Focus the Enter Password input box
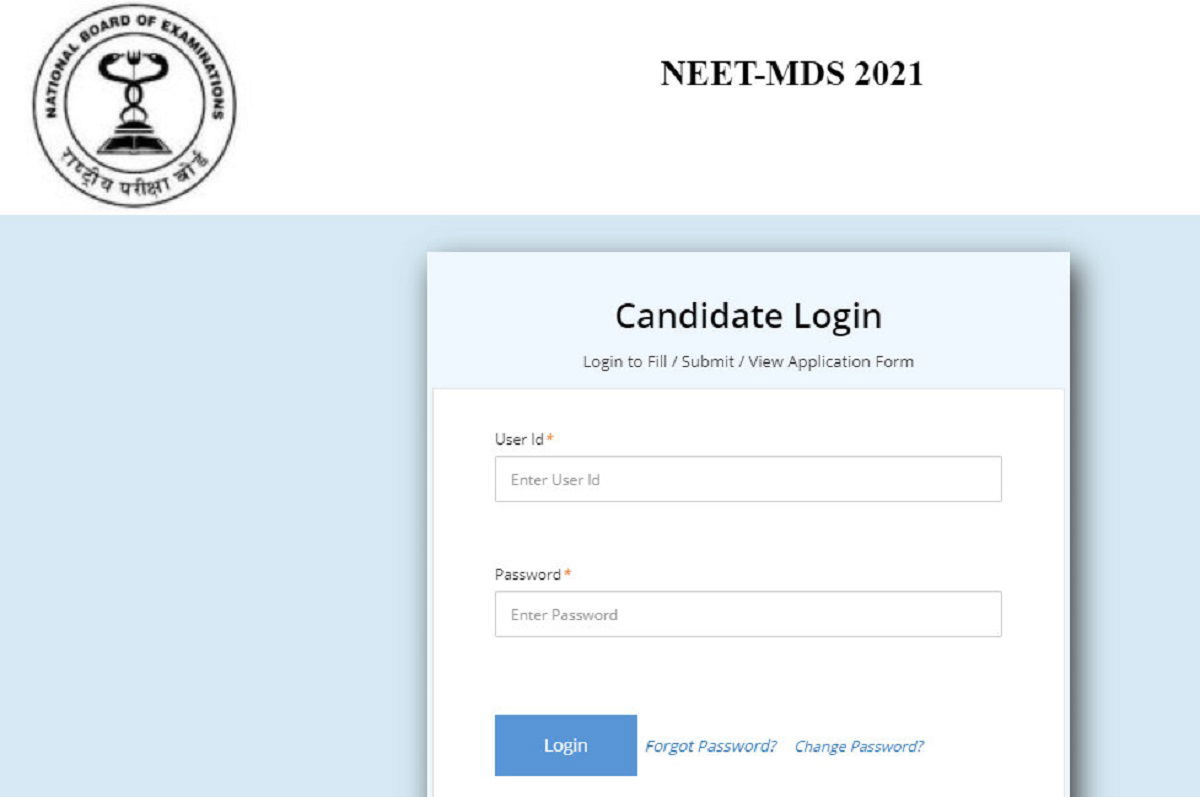Screen dimensions: 1200x797 coord(748,614)
